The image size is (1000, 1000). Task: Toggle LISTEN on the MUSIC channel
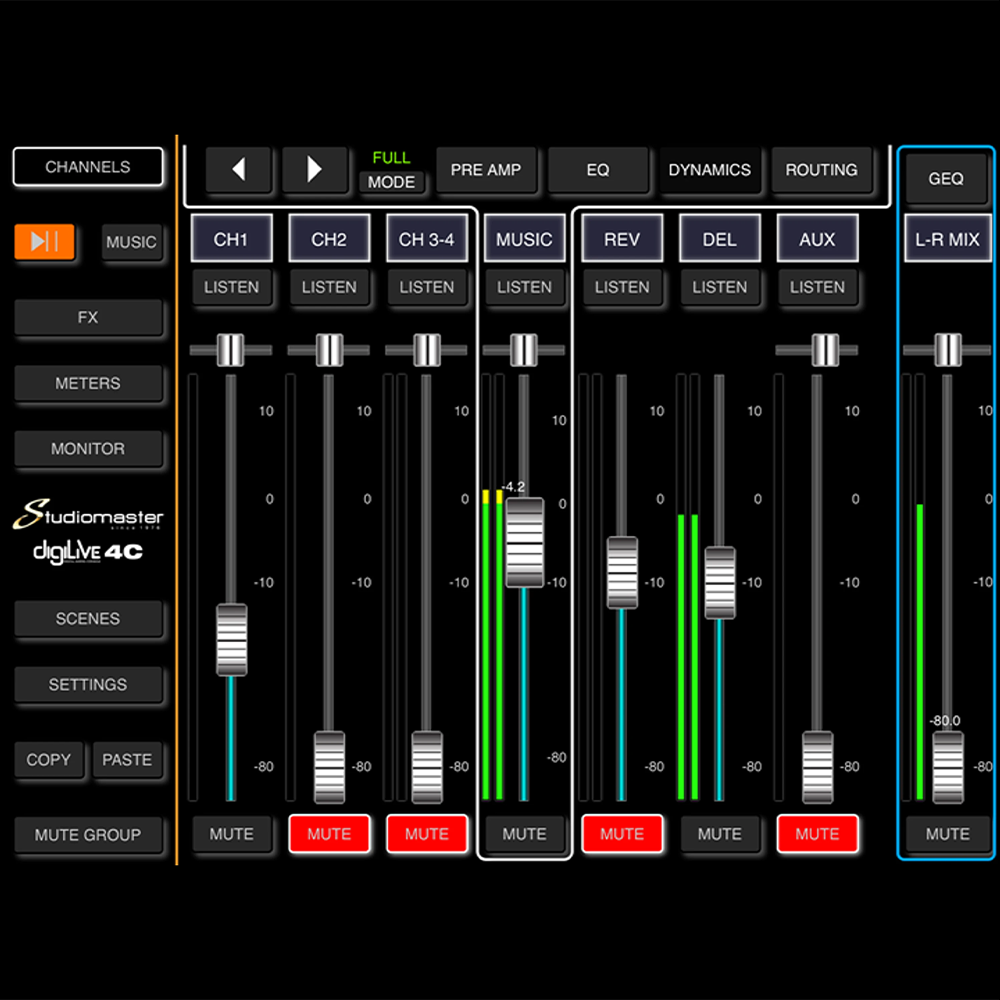tap(524, 288)
